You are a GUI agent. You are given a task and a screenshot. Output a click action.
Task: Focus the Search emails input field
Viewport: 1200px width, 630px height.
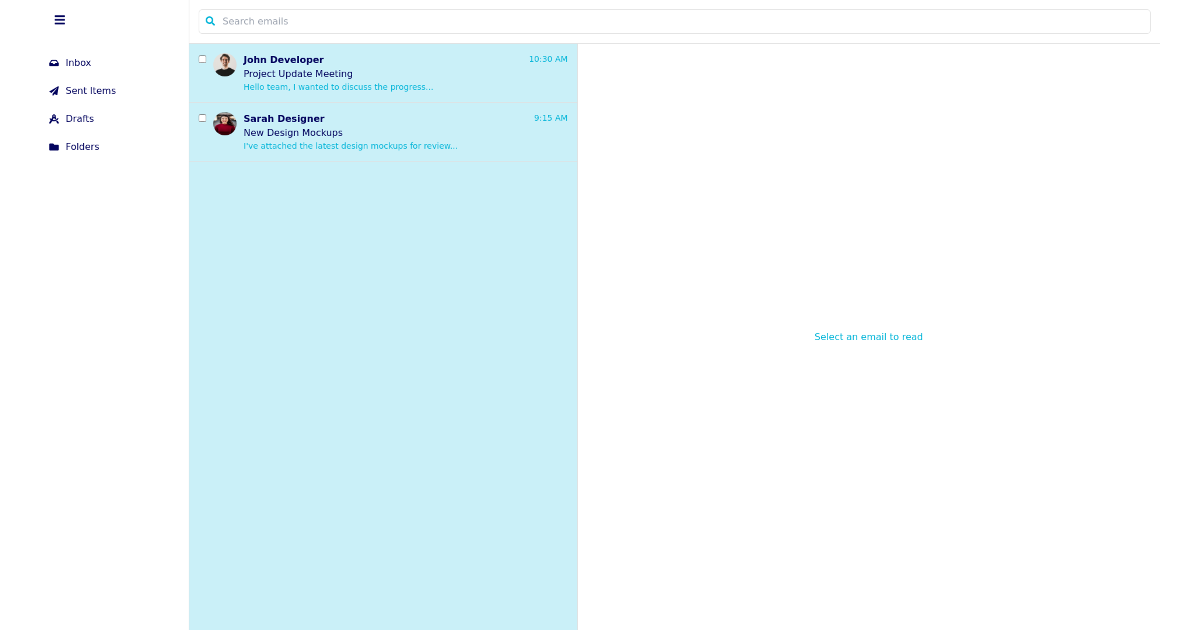click(x=680, y=21)
